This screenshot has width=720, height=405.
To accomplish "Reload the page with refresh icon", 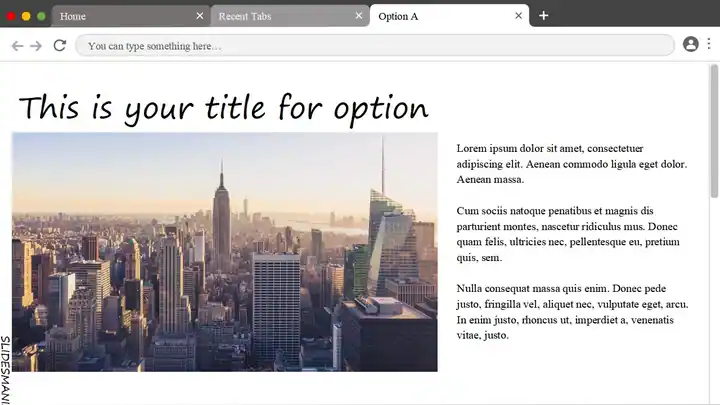I will point(60,45).
